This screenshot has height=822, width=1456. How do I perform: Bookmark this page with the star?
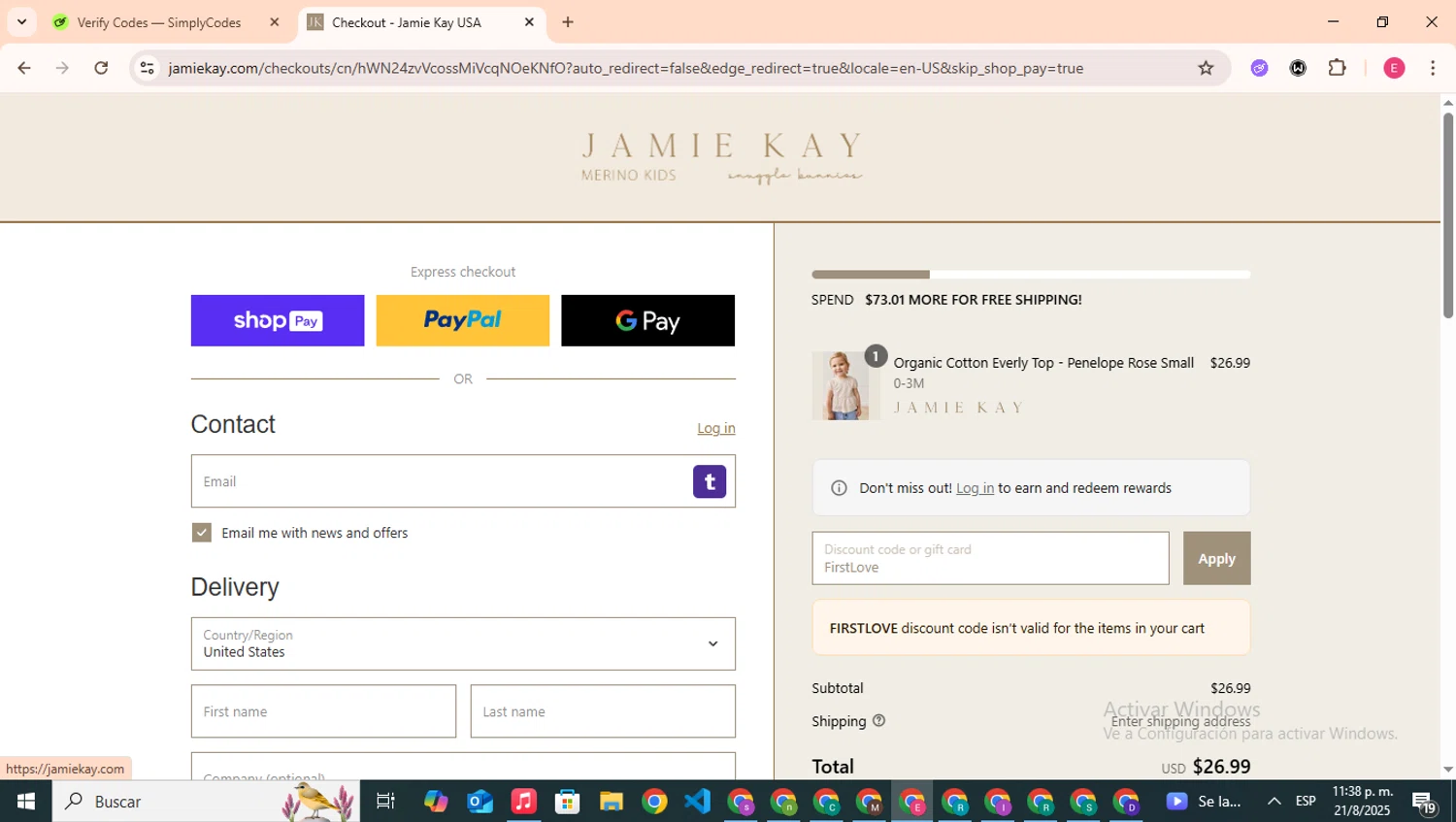(x=1206, y=68)
